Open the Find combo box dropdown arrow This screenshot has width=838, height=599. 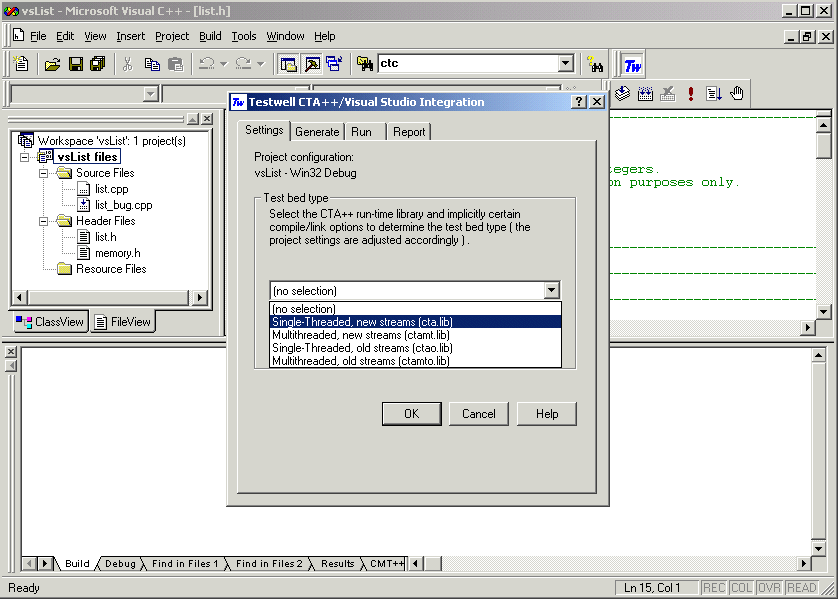pyautogui.click(x=566, y=64)
